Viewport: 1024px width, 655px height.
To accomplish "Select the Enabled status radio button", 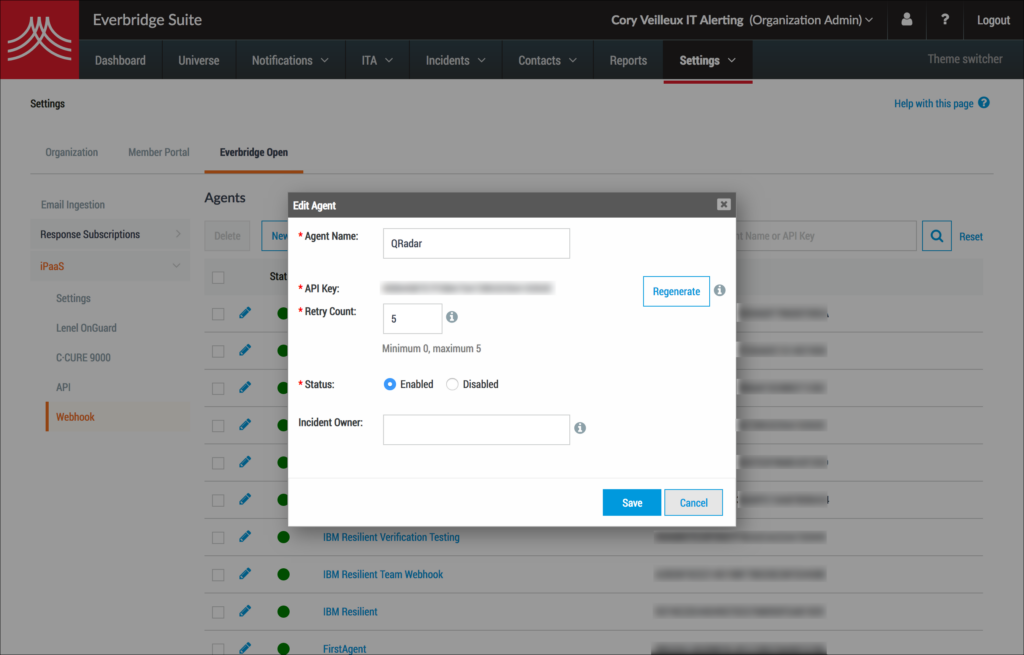I will (x=389, y=384).
